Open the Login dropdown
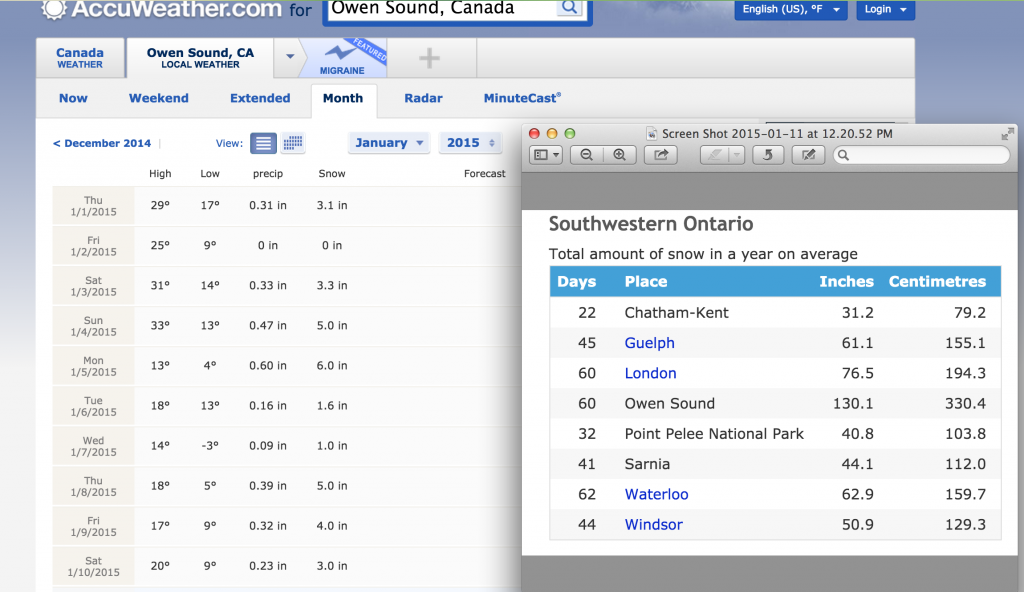1024x592 pixels. pyautogui.click(x=886, y=9)
